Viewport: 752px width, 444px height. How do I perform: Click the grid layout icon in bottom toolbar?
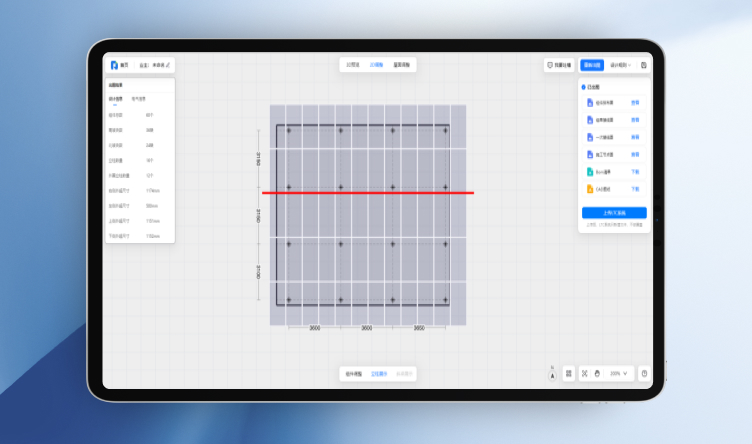click(569, 373)
